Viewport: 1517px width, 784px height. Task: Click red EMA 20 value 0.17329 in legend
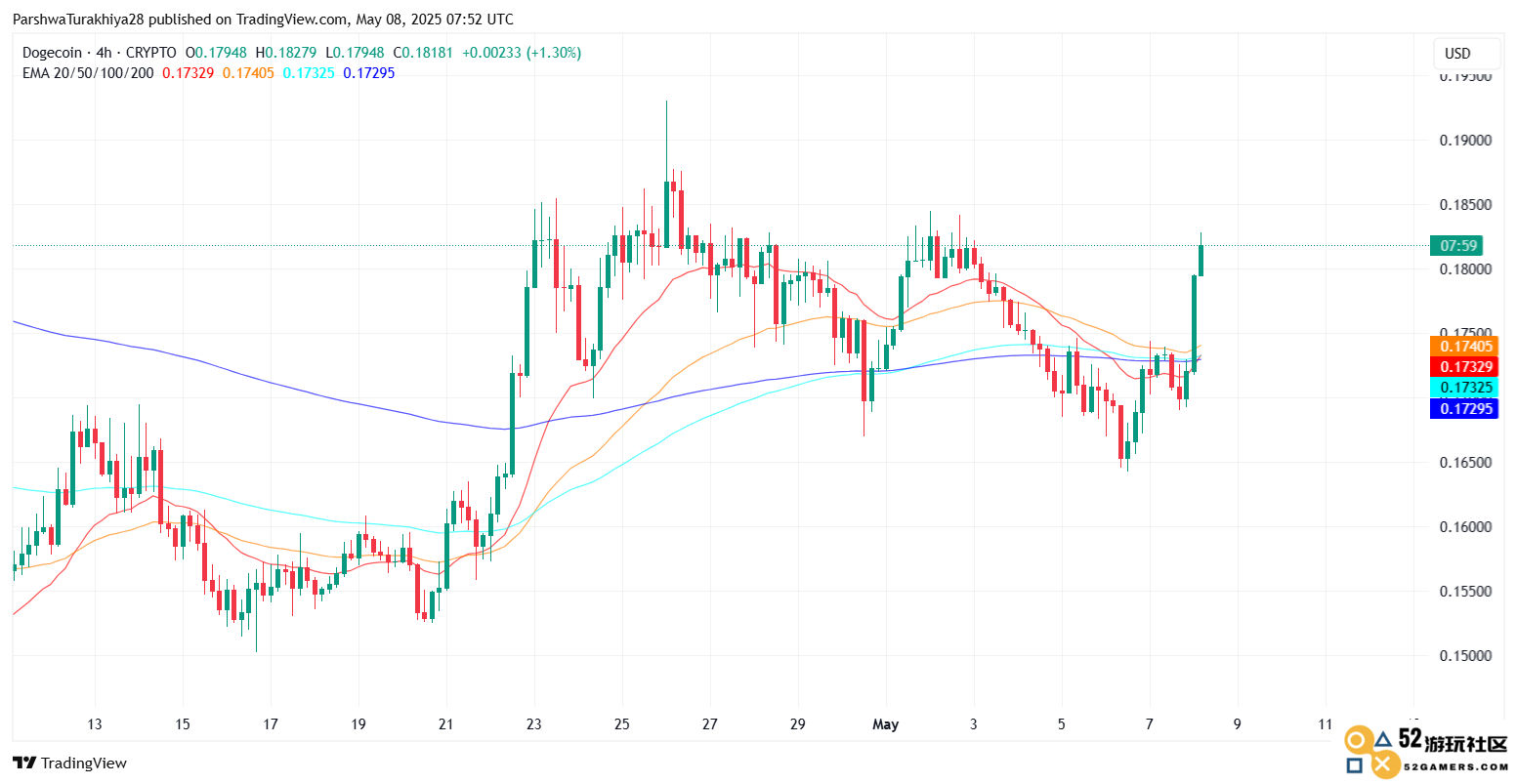tap(188, 73)
